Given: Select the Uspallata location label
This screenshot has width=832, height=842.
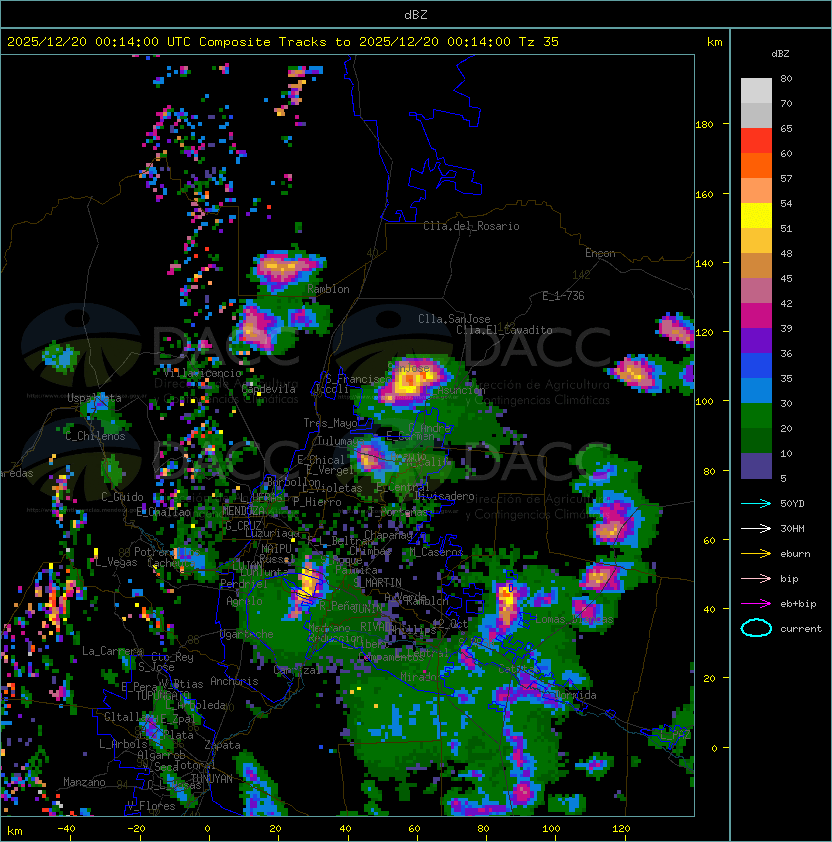Looking at the screenshot, I should 94,398.
